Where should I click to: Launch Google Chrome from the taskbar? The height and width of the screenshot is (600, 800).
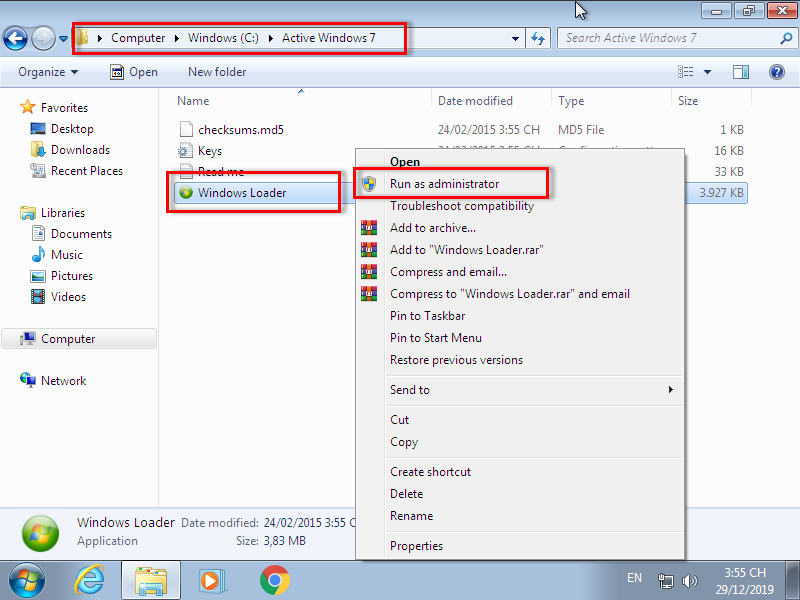[274, 581]
